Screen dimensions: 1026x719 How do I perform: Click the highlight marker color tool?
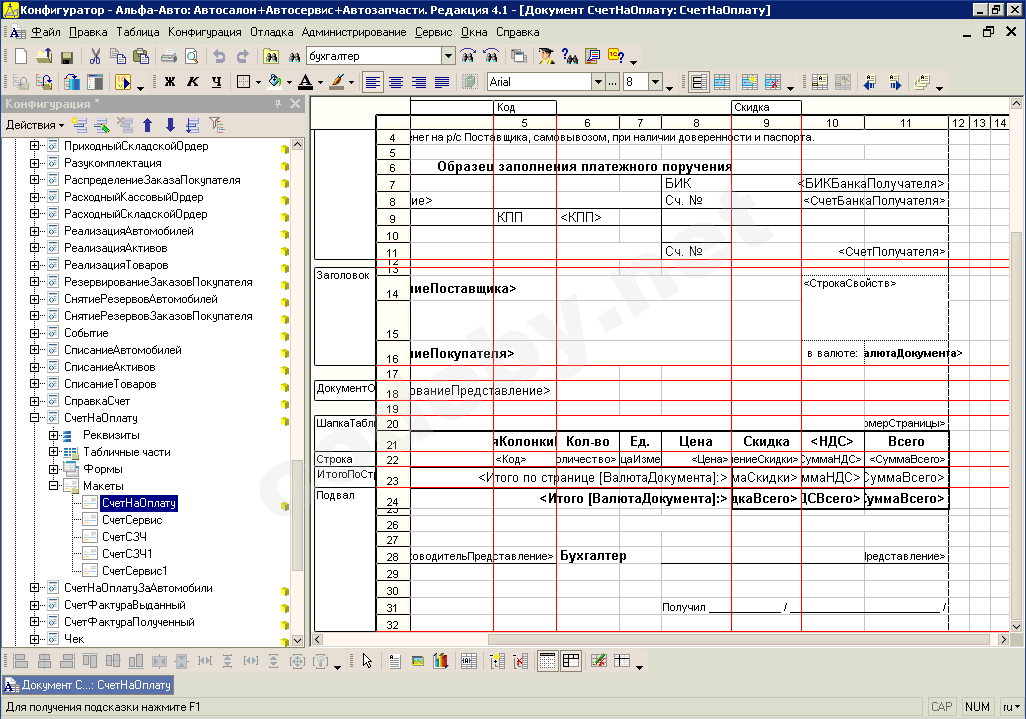(337, 82)
